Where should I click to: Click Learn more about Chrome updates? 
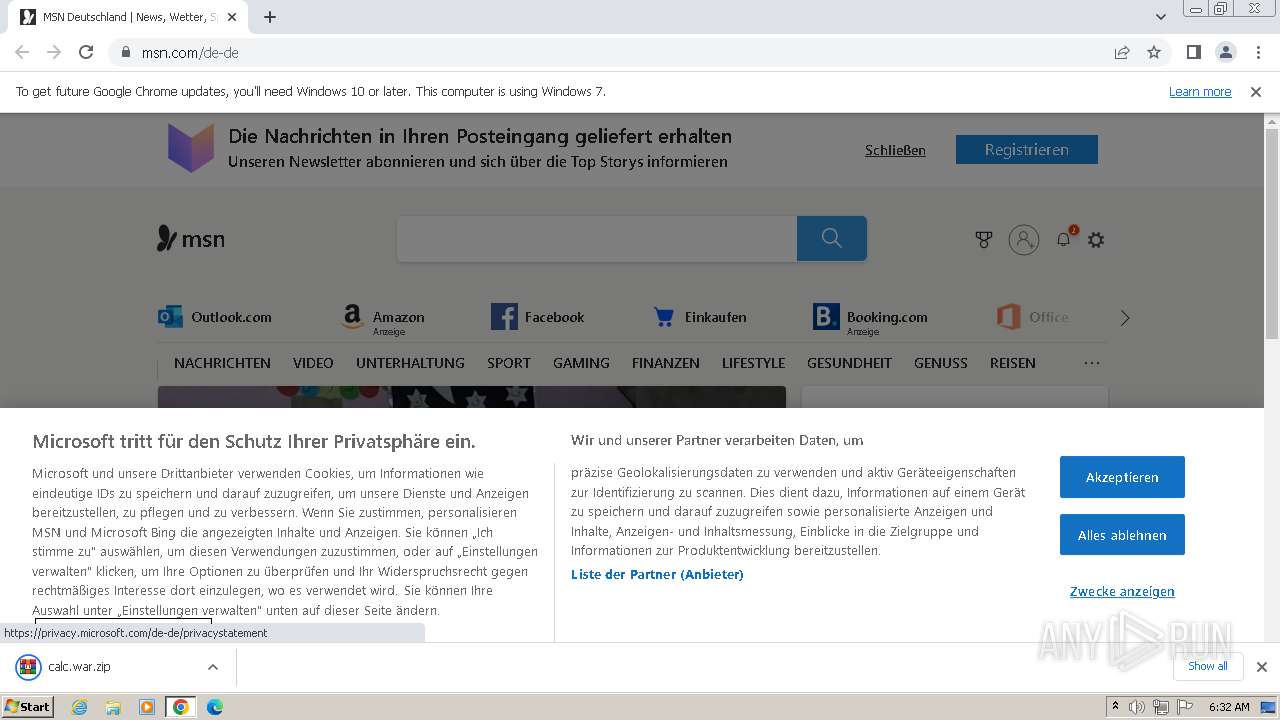[1200, 91]
